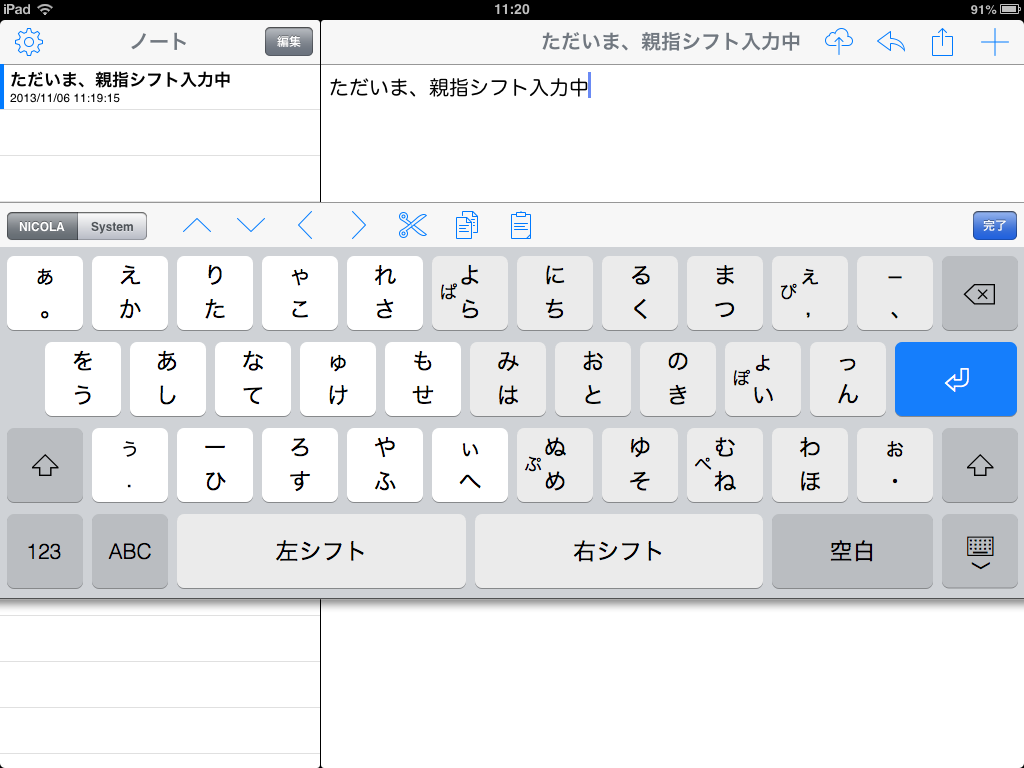Move cursor right with the right chevron
This screenshot has height=768, width=1024.
coord(359,226)
